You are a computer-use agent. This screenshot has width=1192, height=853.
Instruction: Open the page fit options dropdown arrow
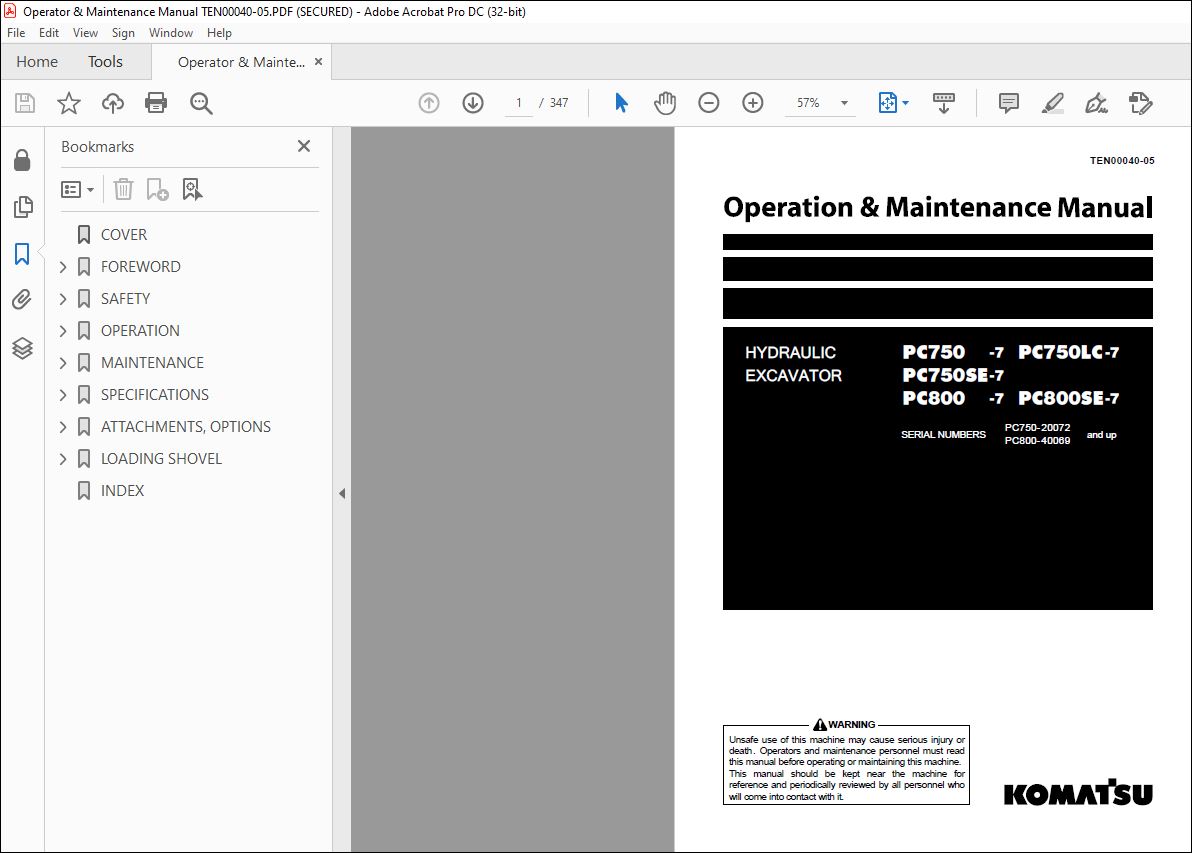click(x=905, y=103)
